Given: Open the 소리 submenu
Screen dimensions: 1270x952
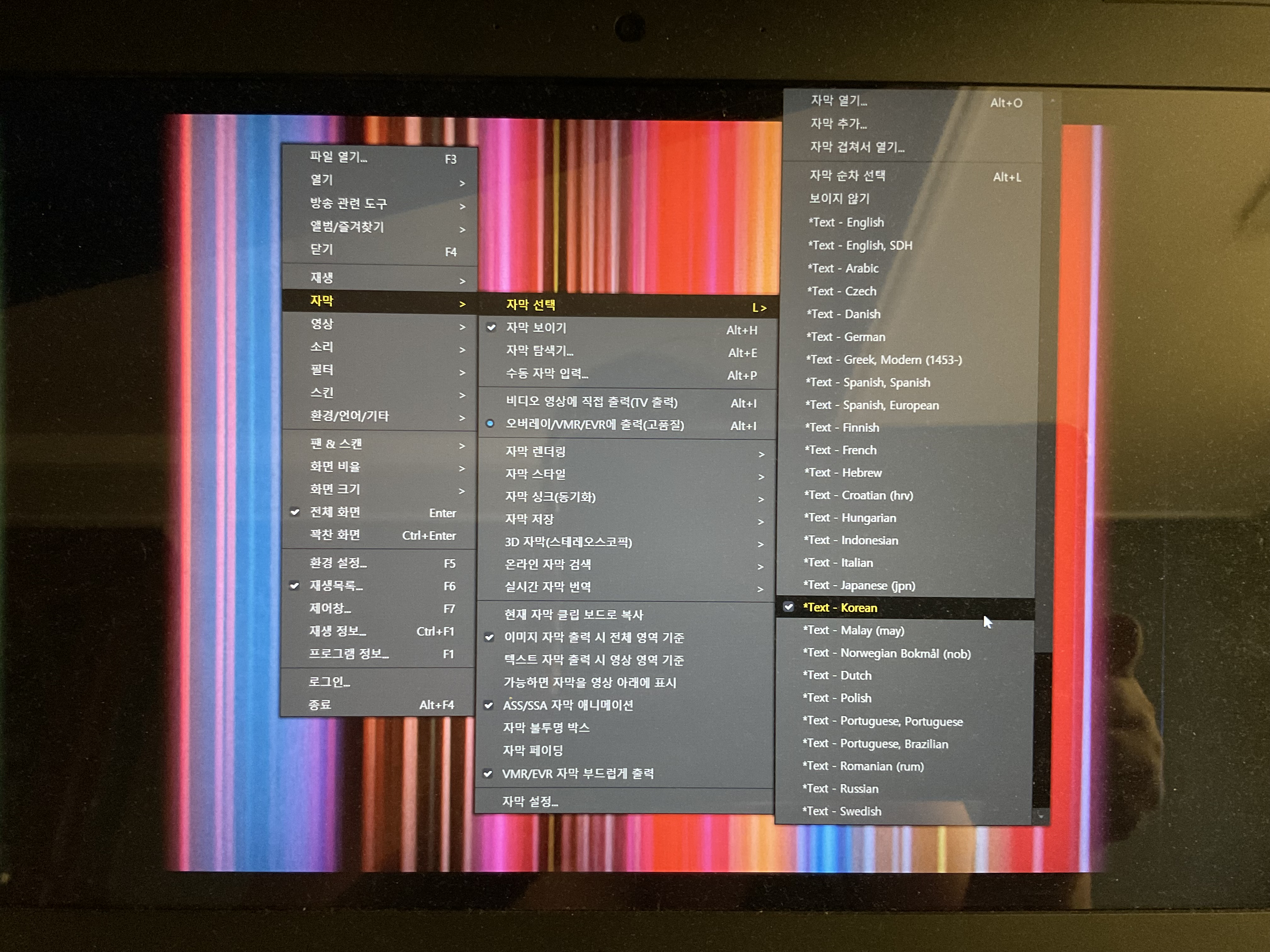Looking at the screenshot, I should point(380,348).
